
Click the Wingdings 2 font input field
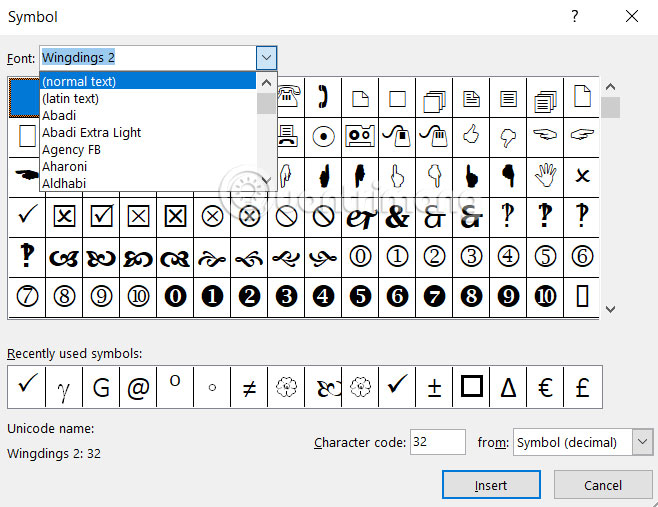tap(148, 57)
